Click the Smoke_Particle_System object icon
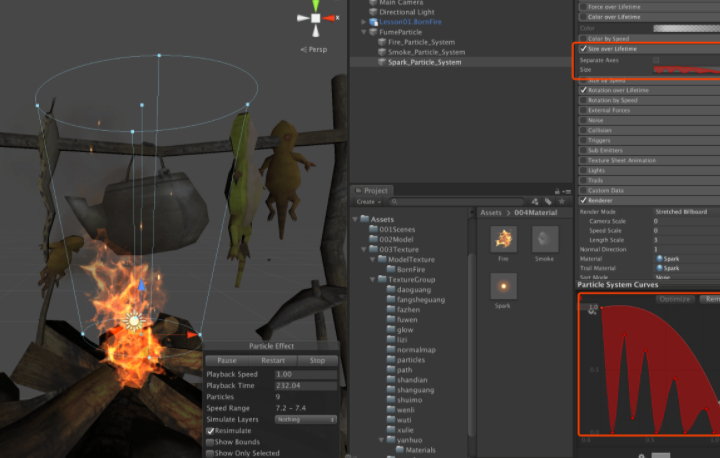The height and width of the screenshot is (458, 720). click(382, 52)
